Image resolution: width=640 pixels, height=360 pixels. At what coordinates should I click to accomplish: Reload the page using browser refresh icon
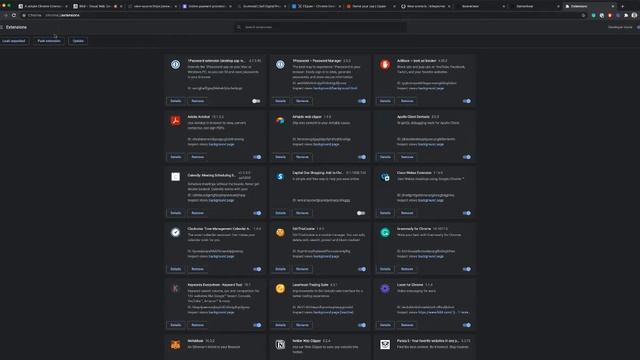(x=14, y=15)
